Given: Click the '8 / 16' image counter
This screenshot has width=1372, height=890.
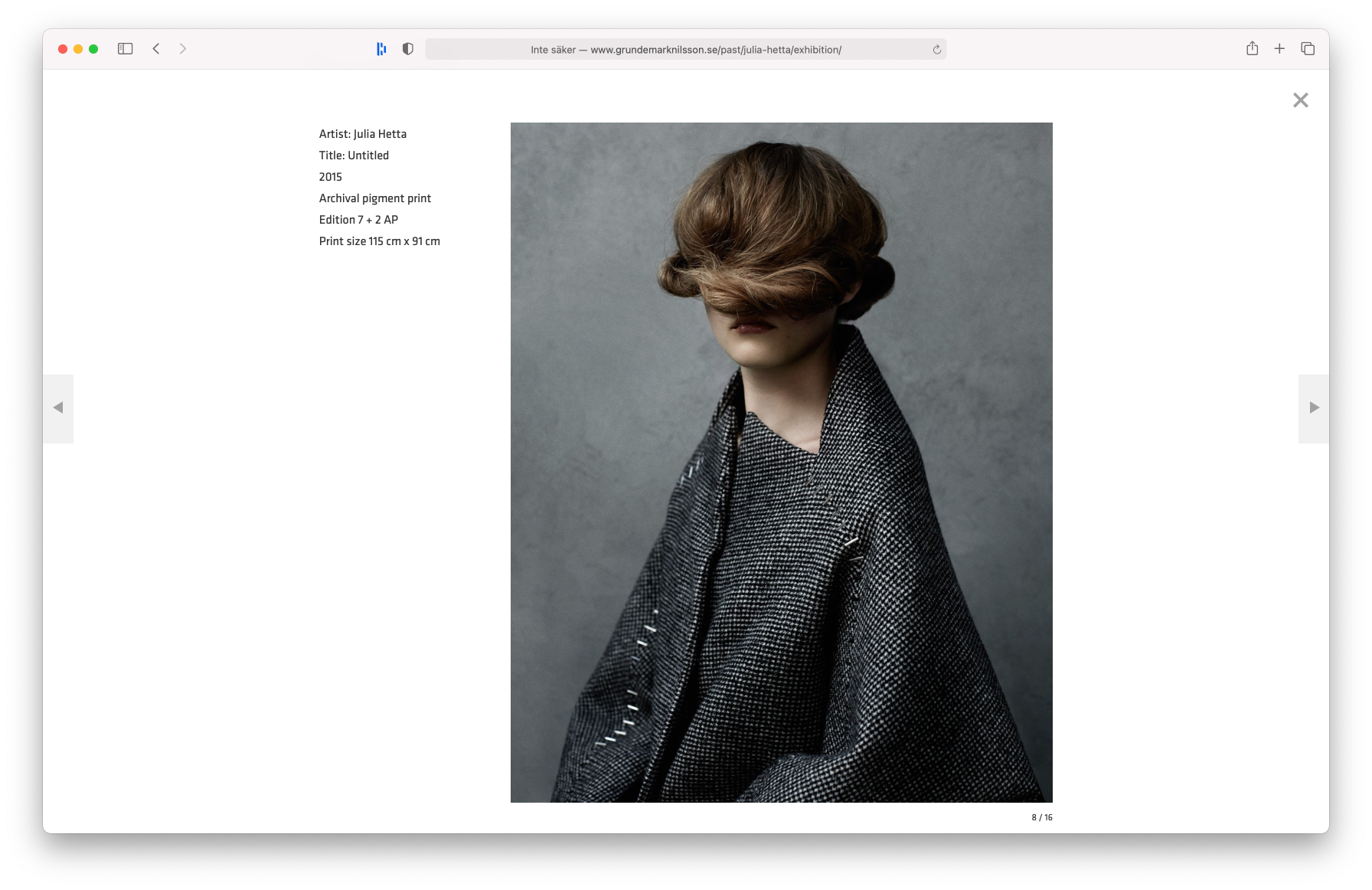Looking at the screenshot, I should (x=1042, y=817).
